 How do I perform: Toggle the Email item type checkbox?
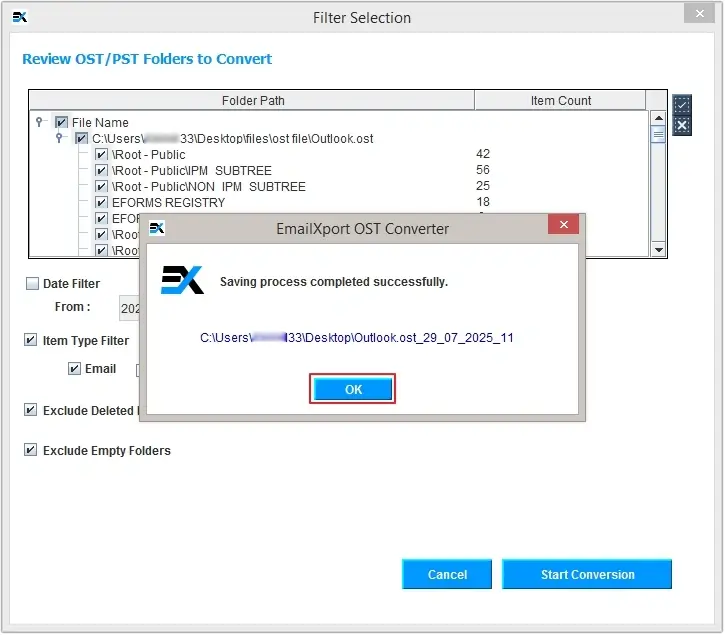point(75,369)
